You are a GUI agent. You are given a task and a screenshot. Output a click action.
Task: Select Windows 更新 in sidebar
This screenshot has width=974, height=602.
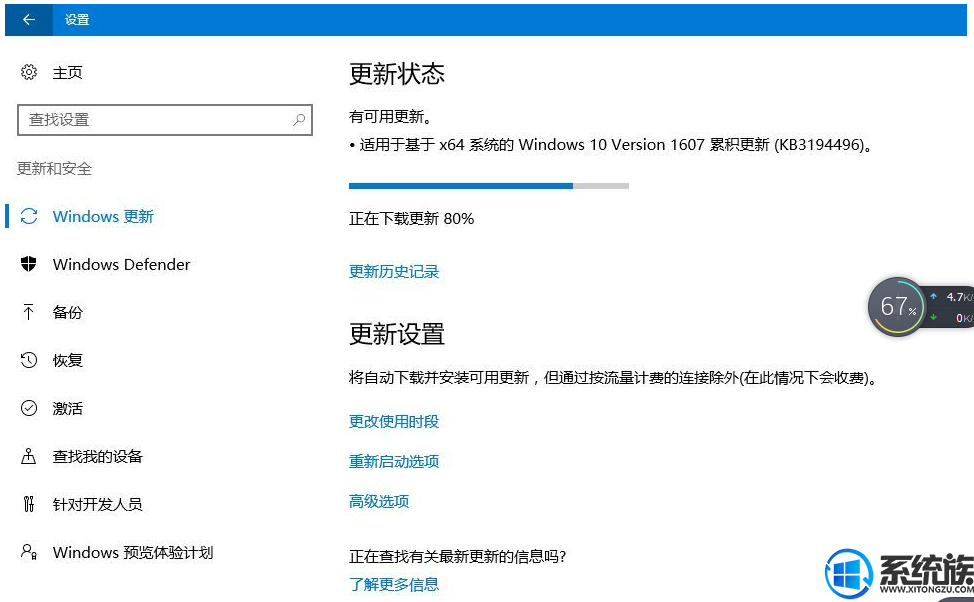click(103, 216)
